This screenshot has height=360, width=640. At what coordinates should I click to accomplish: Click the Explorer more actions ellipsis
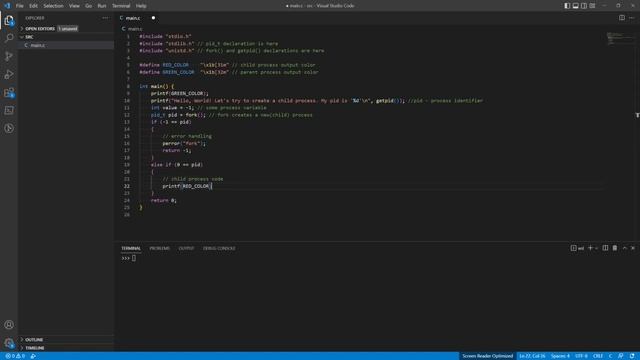(106, 18)
